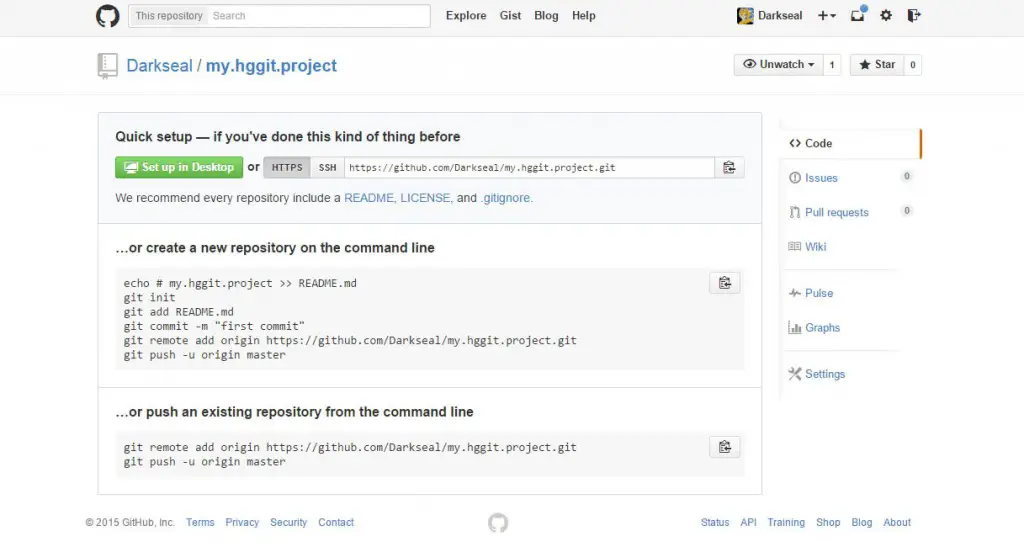The image size is (1024, 547).
Task: Click the Pull requests icon in sidebar
Action: pos(795,212)
